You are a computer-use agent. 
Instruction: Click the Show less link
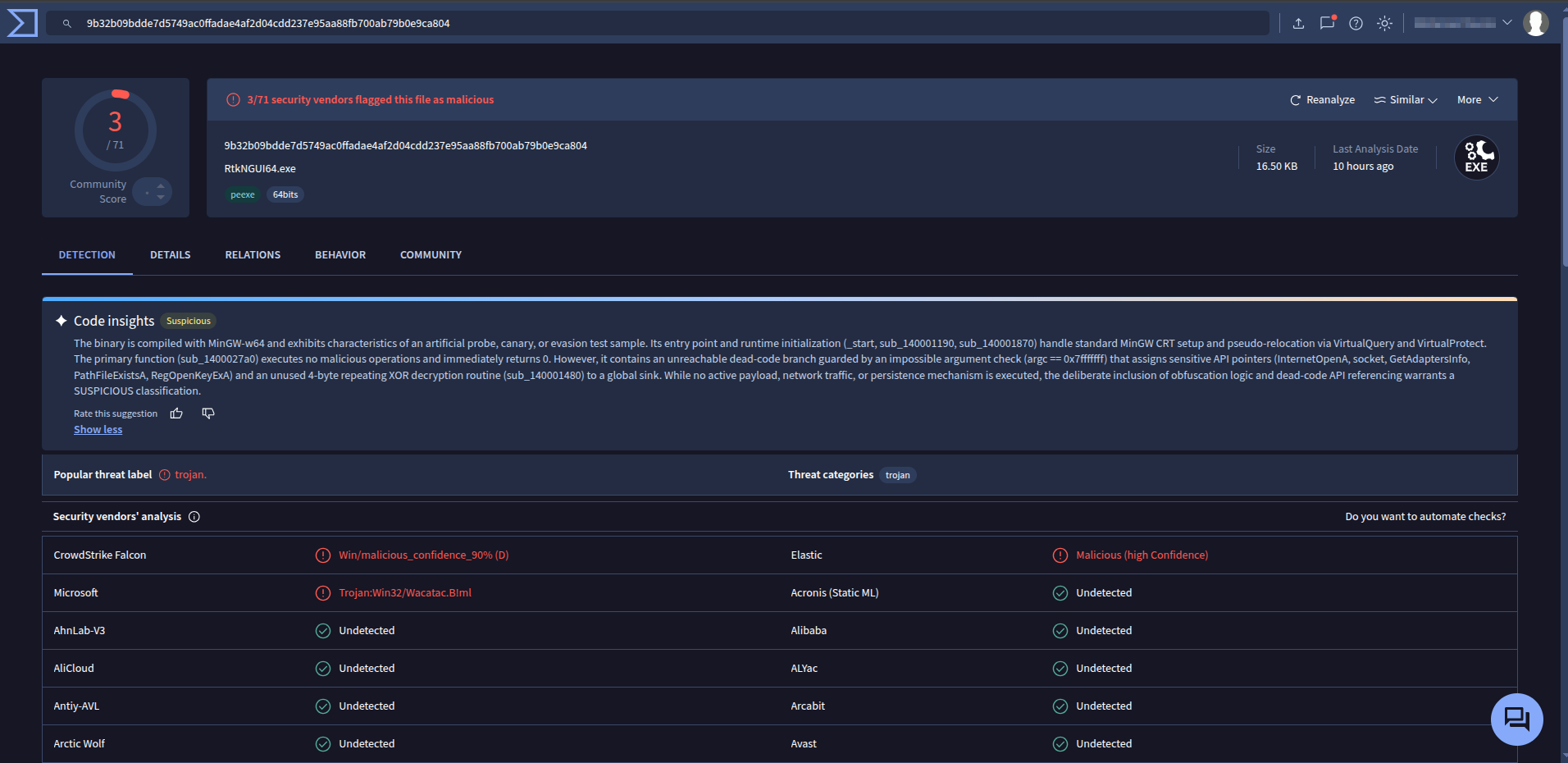coord(98,430)
